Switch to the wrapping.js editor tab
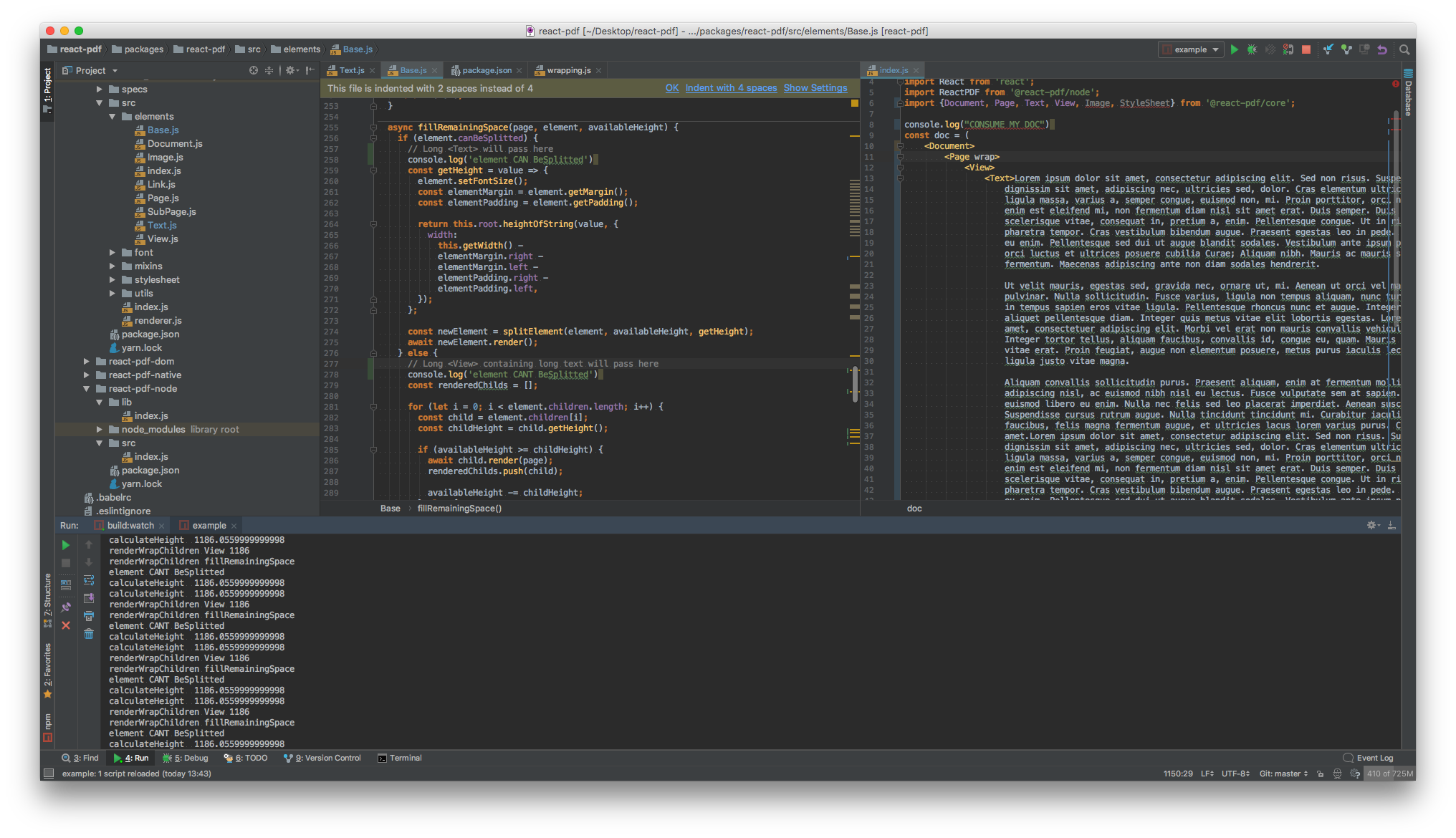This screenshot has width=1456, height=838. point(568,69)
